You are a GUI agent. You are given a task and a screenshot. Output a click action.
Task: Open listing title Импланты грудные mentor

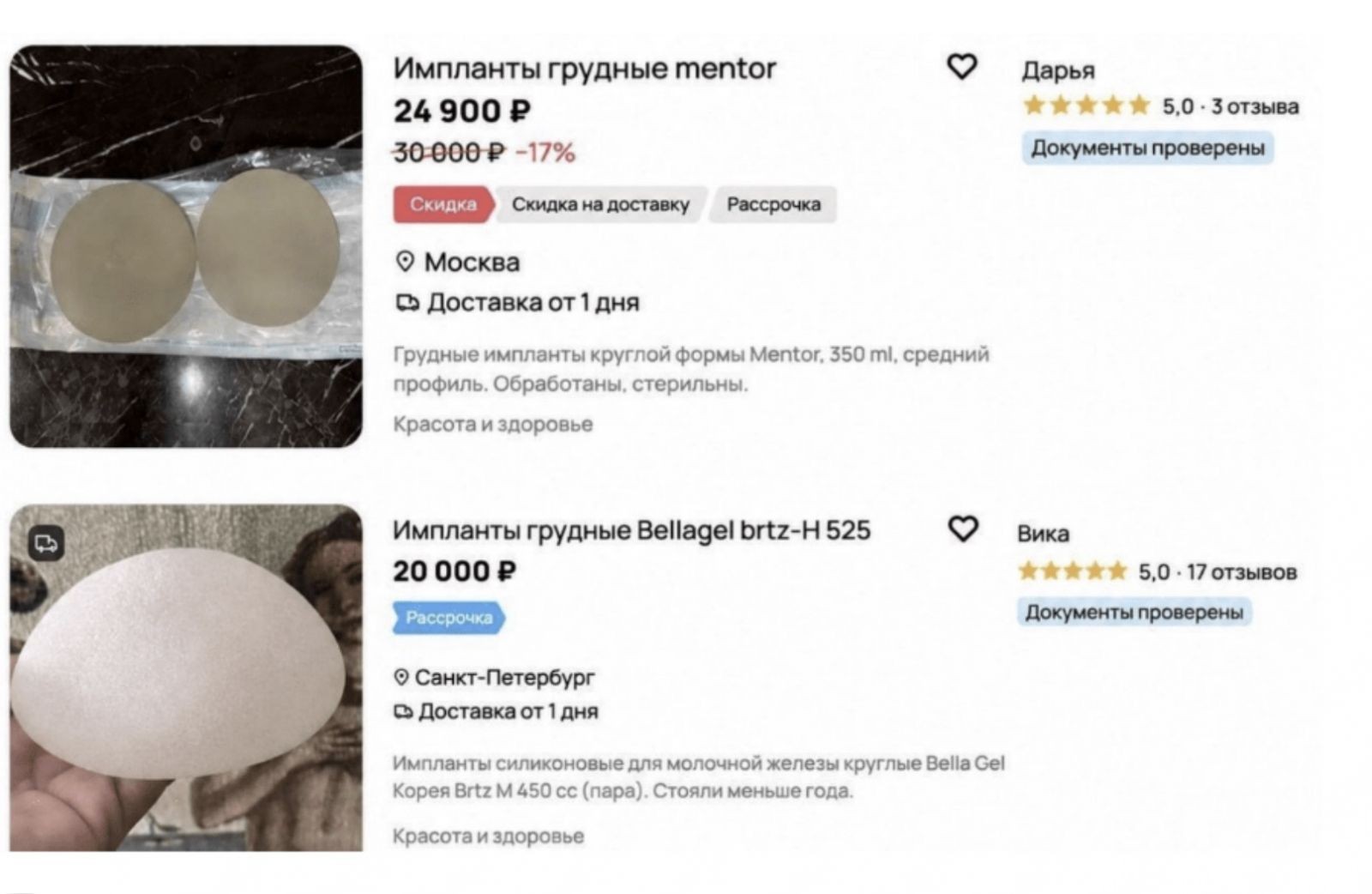pos(585,69)
